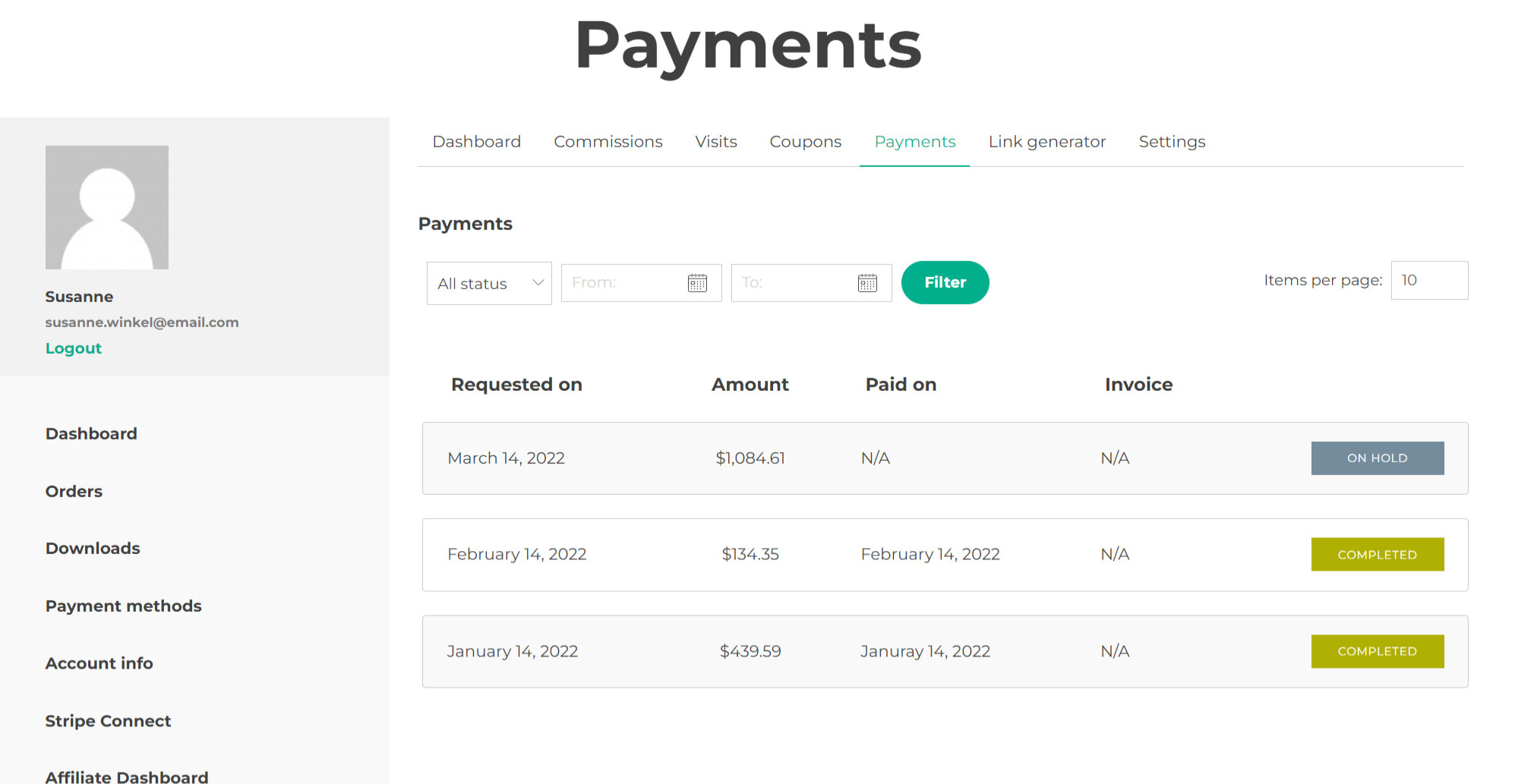Click the Paid on column header
This screenshot has width=1515, height=784.
click(901, 385)
